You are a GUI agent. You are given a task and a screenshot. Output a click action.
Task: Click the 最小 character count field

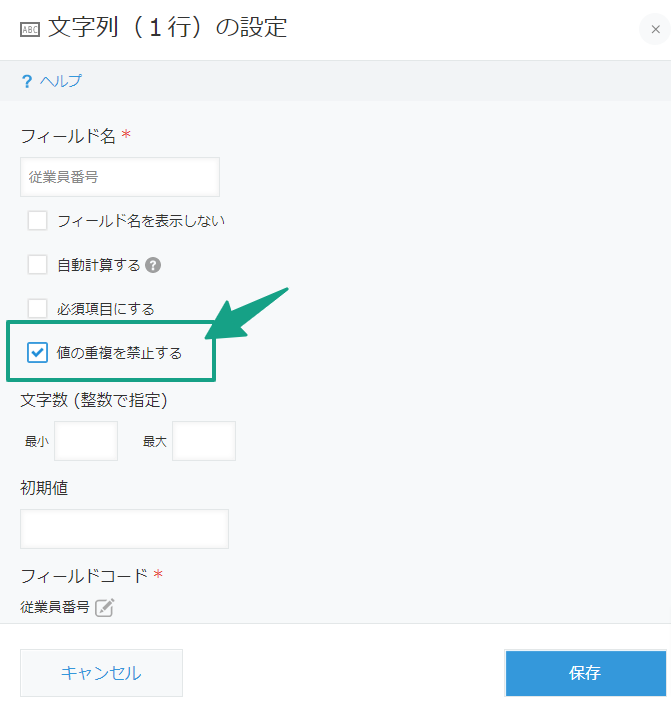[86, 441]
